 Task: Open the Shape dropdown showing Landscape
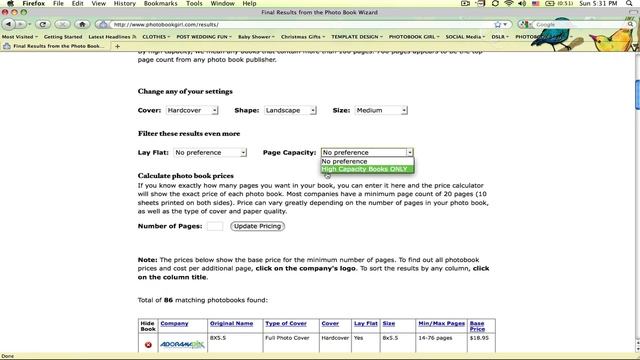tap(290, 110)
